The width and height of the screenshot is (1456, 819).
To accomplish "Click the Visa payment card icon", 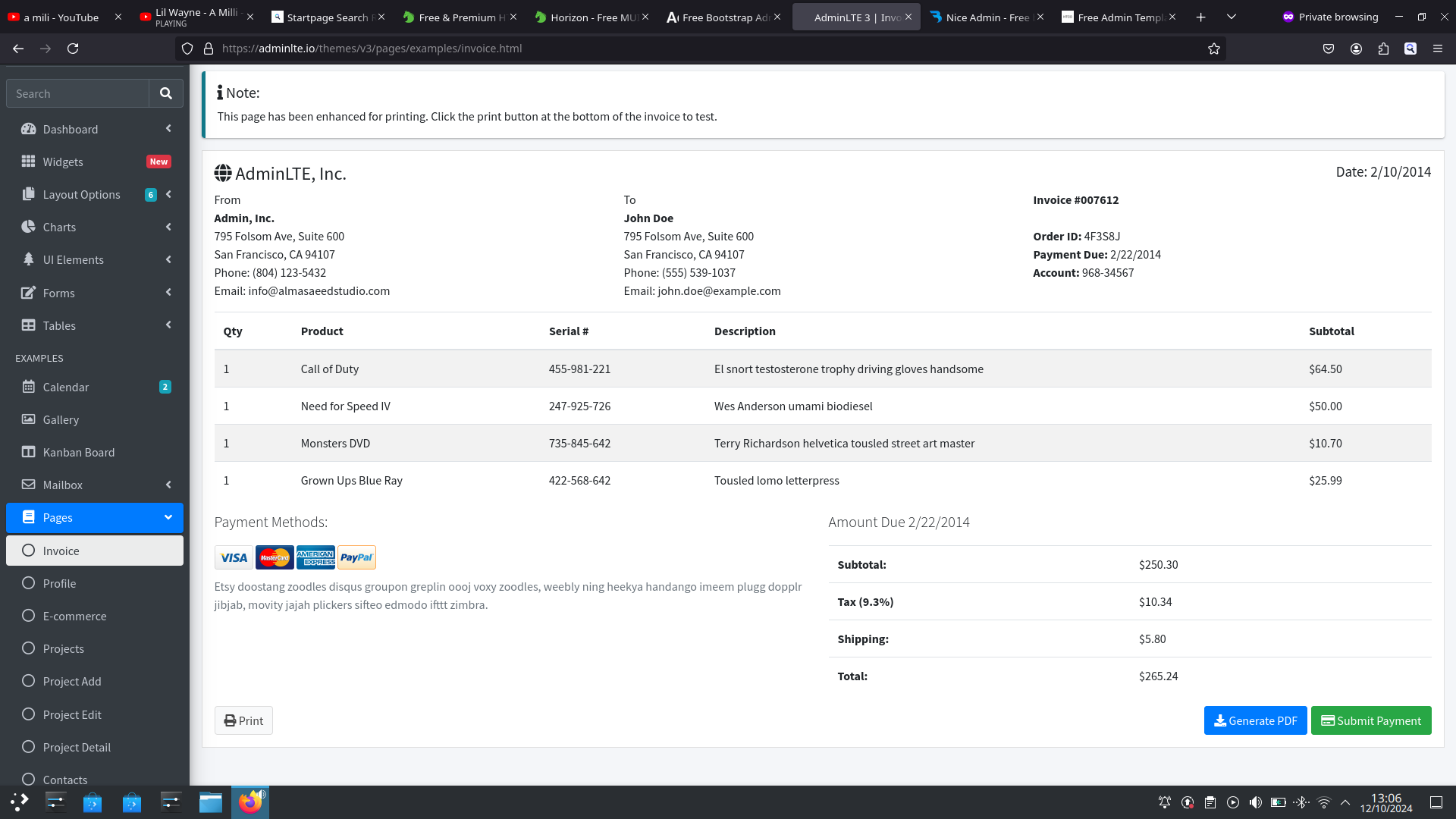I will [x=234, y=558].
